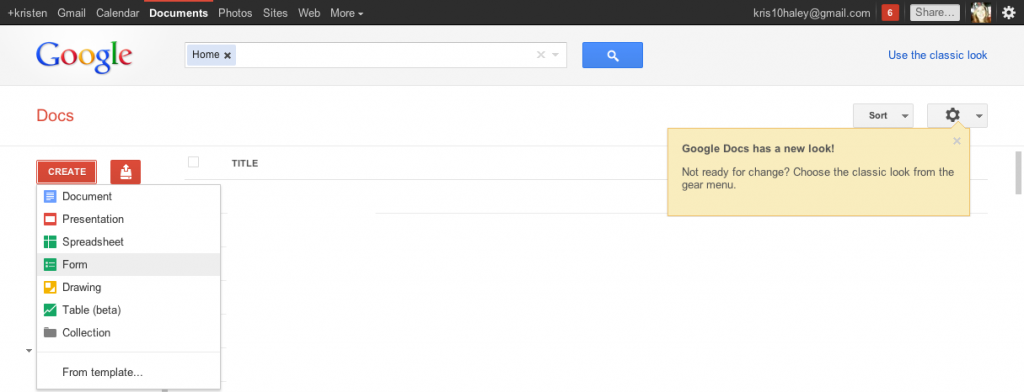Click the vertical scrollbar on the right
The image size is (1024, 392).
1018,172
